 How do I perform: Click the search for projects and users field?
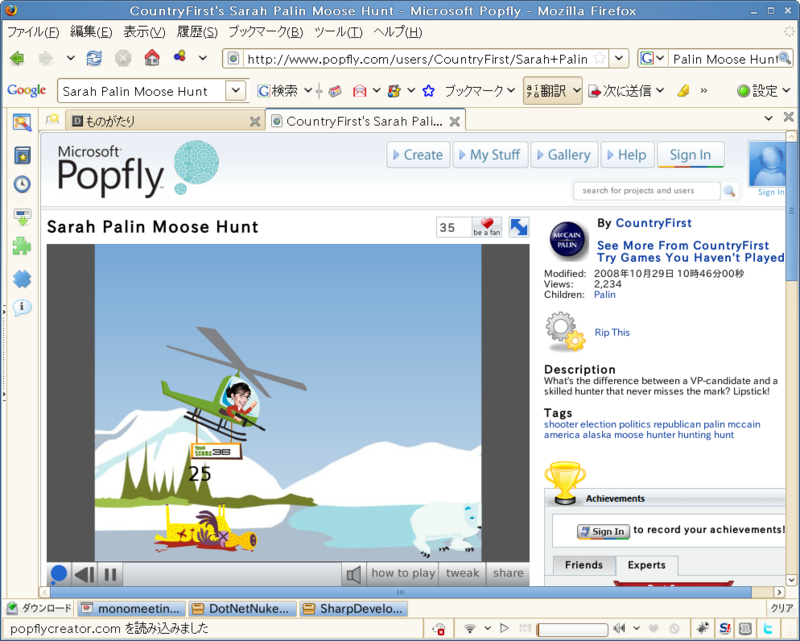click(x=646, y=190)
